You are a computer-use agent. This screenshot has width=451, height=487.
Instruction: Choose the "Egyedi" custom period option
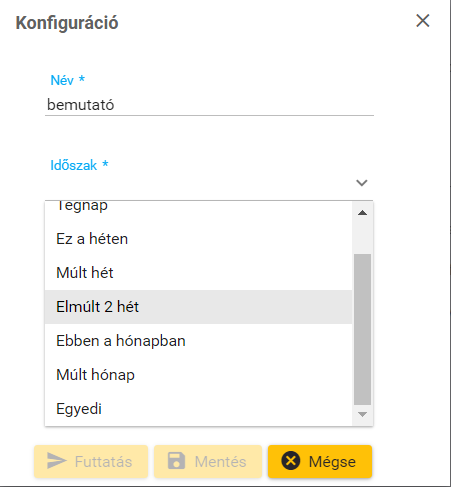198,409
